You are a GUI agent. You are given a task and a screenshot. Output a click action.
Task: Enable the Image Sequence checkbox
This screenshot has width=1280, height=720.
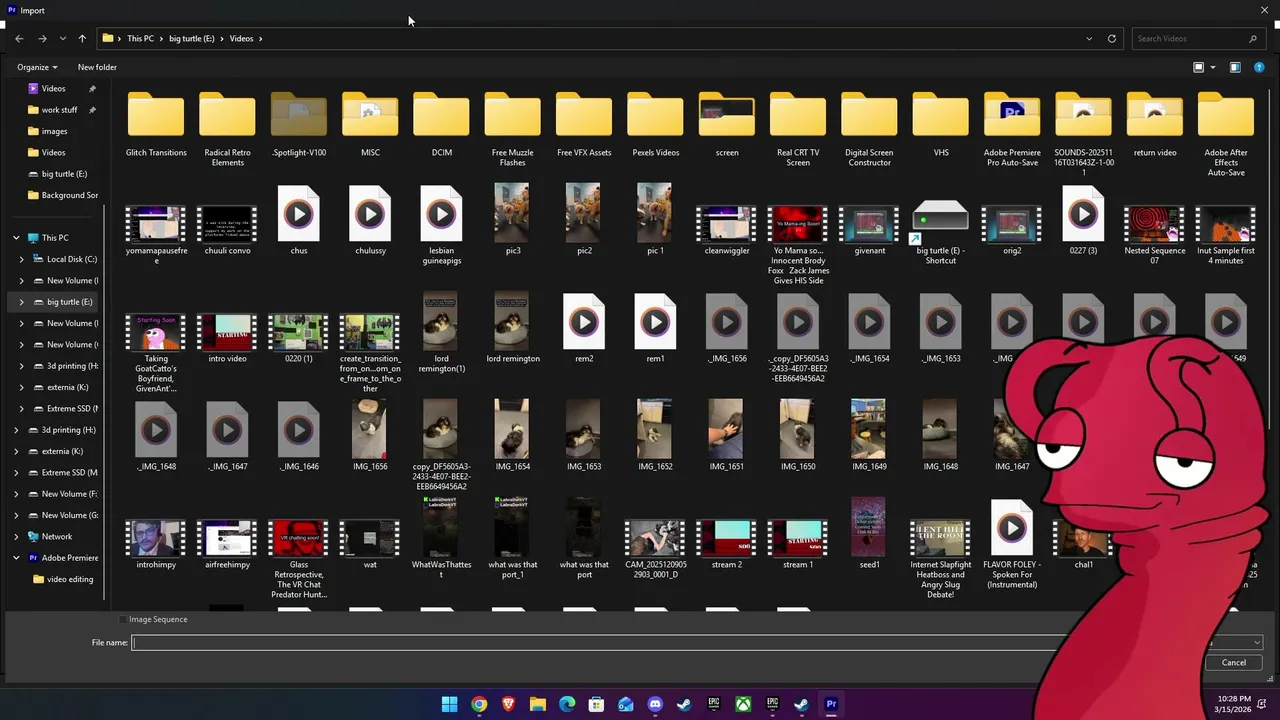pyautogui.click(x=123, y=619)
